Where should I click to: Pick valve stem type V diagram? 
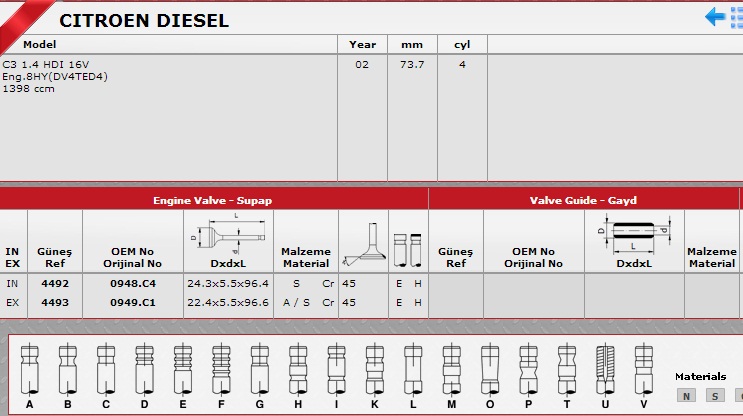click(x=643, y=369)
